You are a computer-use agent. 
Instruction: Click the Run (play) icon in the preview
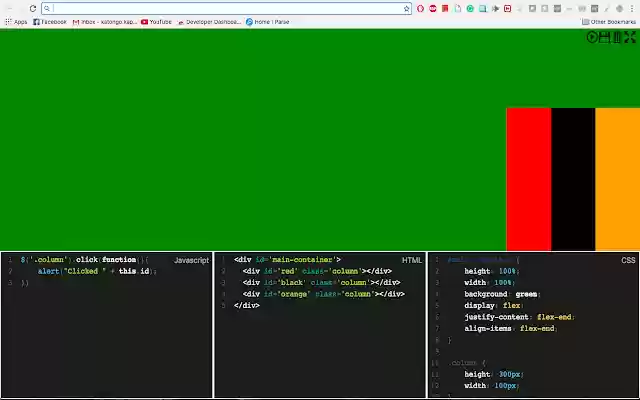coord(592,37)
